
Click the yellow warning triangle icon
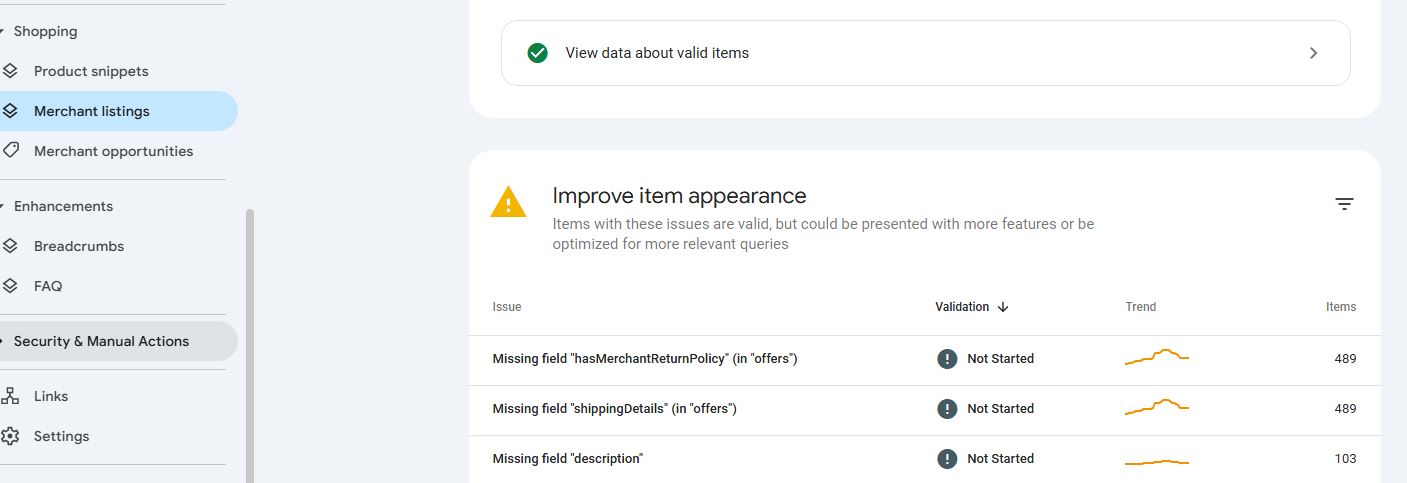coord(508,203)
